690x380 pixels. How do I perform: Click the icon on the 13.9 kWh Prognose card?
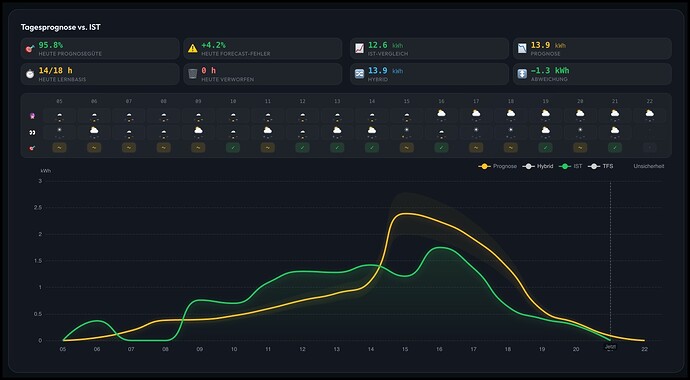522,48
